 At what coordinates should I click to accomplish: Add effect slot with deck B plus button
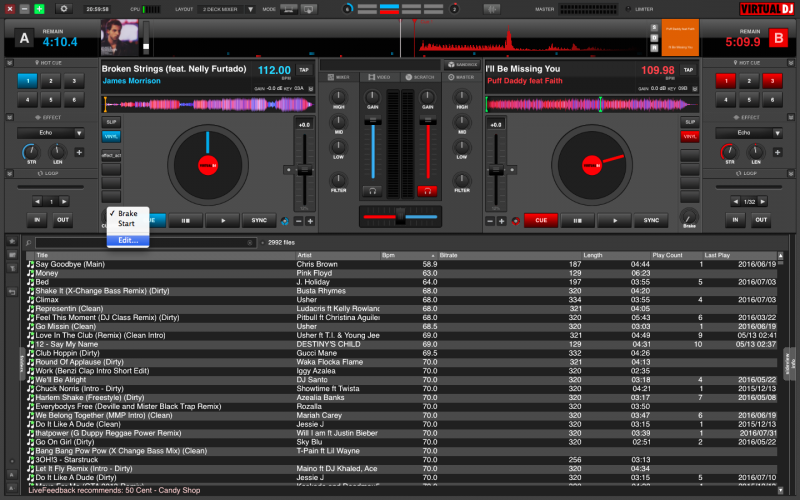coord(777,152)
